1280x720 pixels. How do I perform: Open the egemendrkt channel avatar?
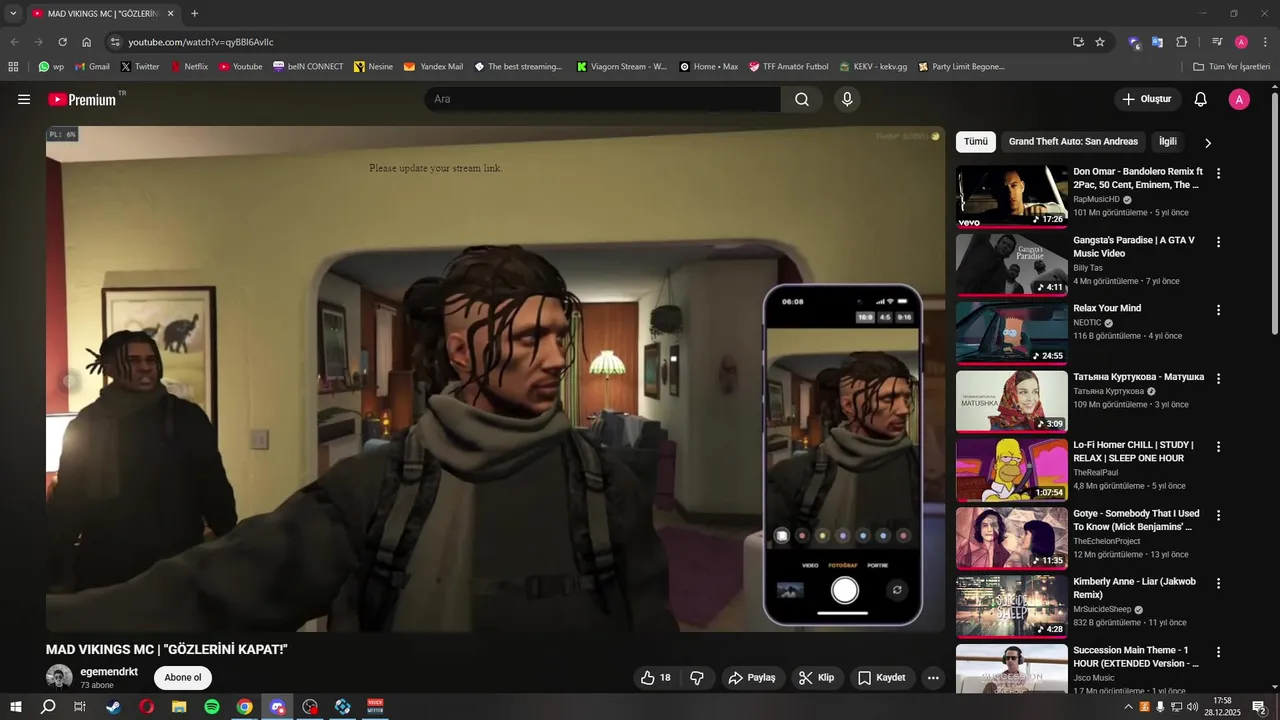59,677
